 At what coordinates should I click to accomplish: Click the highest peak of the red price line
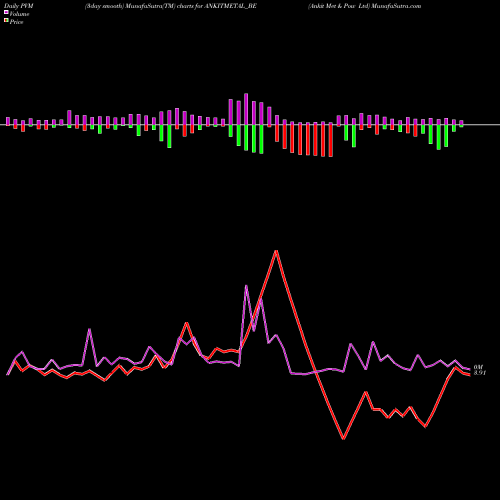point(276,251)
